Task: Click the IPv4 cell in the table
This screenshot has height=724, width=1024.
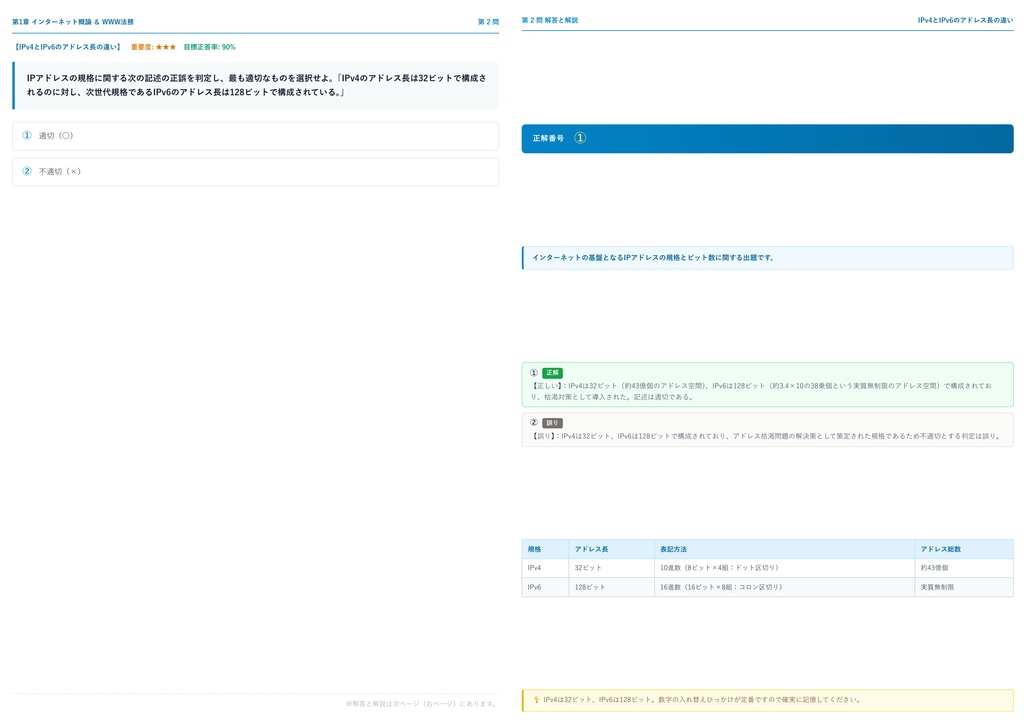Action: pyautogui.click(x=545, y=568)
